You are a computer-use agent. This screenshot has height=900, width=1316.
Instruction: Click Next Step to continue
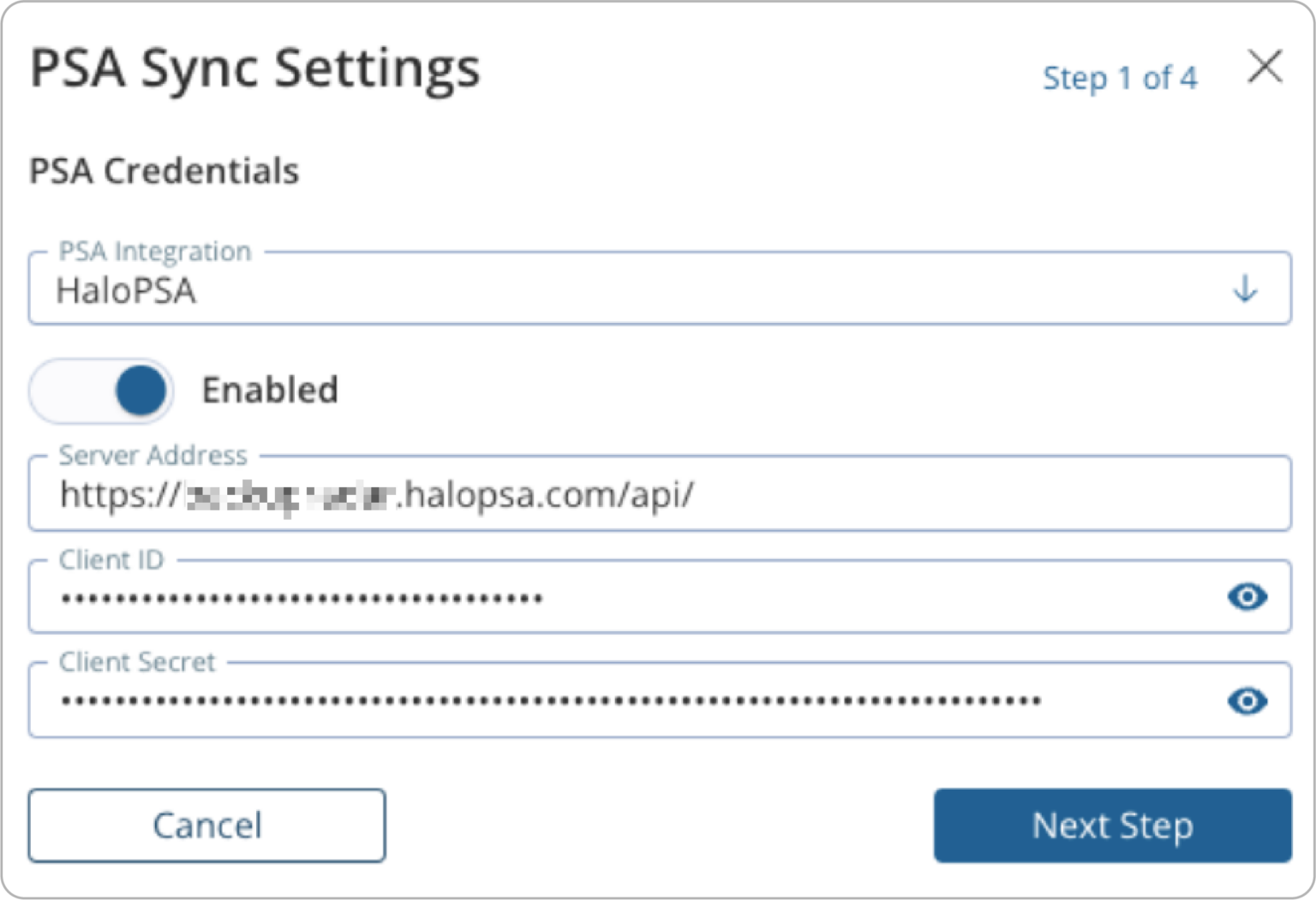click(x=1112, y=825)
